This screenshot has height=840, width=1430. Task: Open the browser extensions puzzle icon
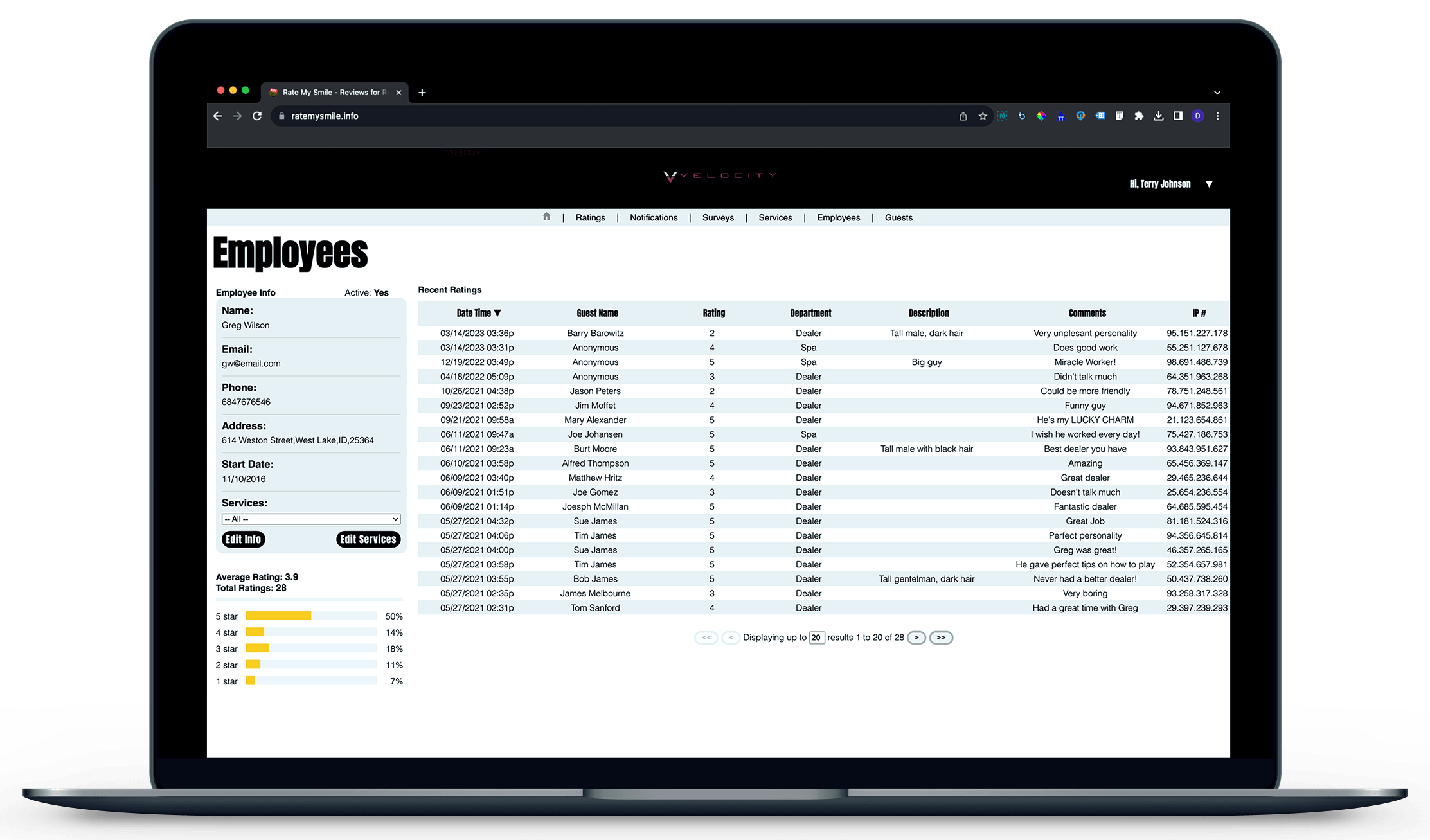[1139, 116]
